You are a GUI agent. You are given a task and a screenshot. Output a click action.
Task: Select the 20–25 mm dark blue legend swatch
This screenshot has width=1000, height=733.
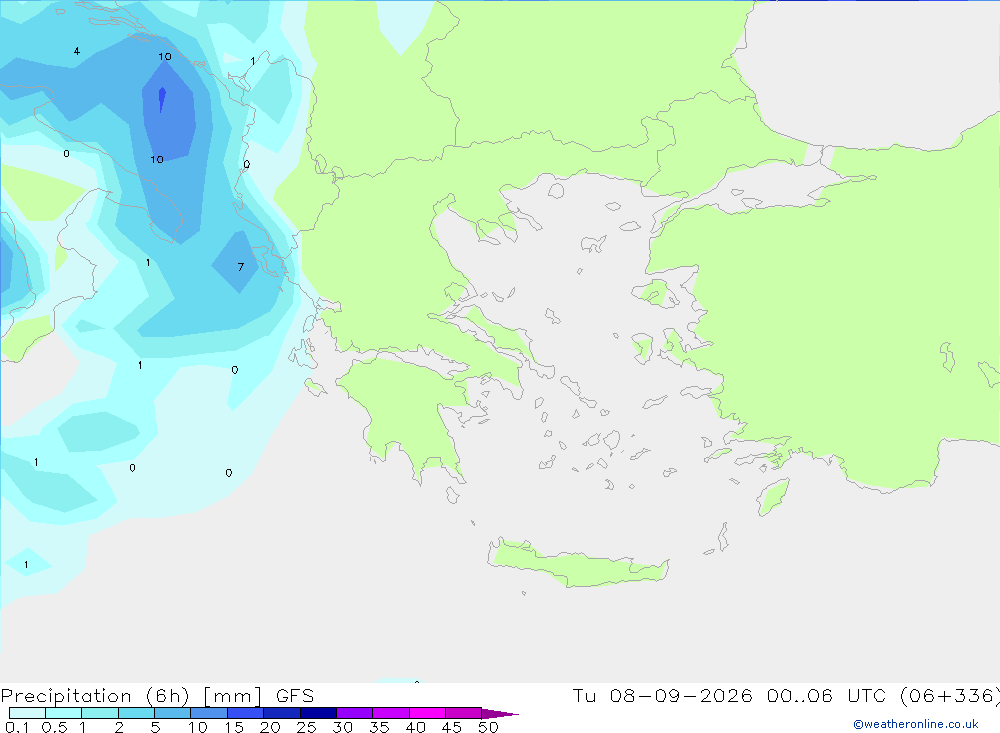[x=281, y=713]
